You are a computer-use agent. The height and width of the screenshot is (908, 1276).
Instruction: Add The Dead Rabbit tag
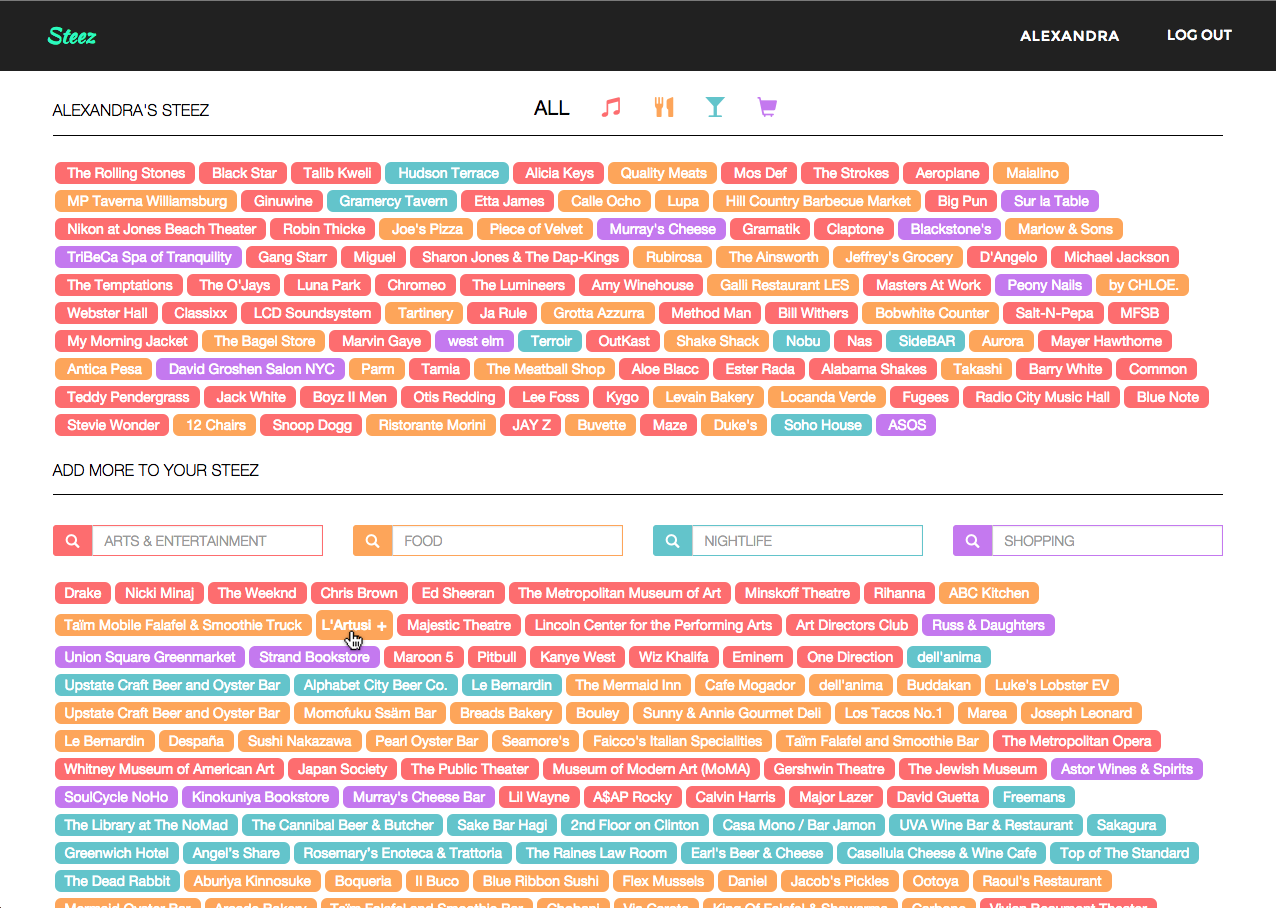117,881
